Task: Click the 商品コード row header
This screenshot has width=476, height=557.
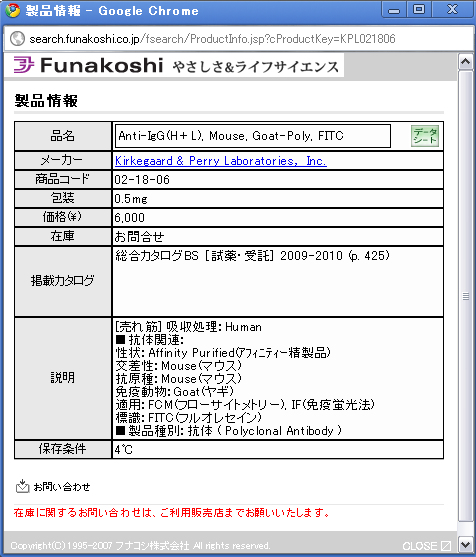Action: point(63,179)
